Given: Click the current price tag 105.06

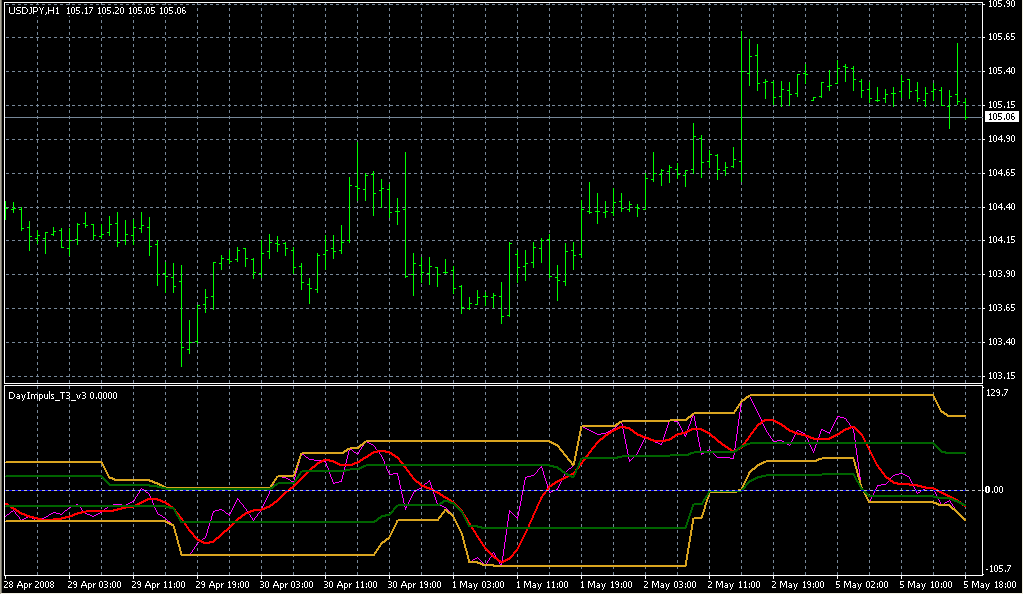Looking at the screenshot, I should pyautogui.click(x=1001, y=117).
